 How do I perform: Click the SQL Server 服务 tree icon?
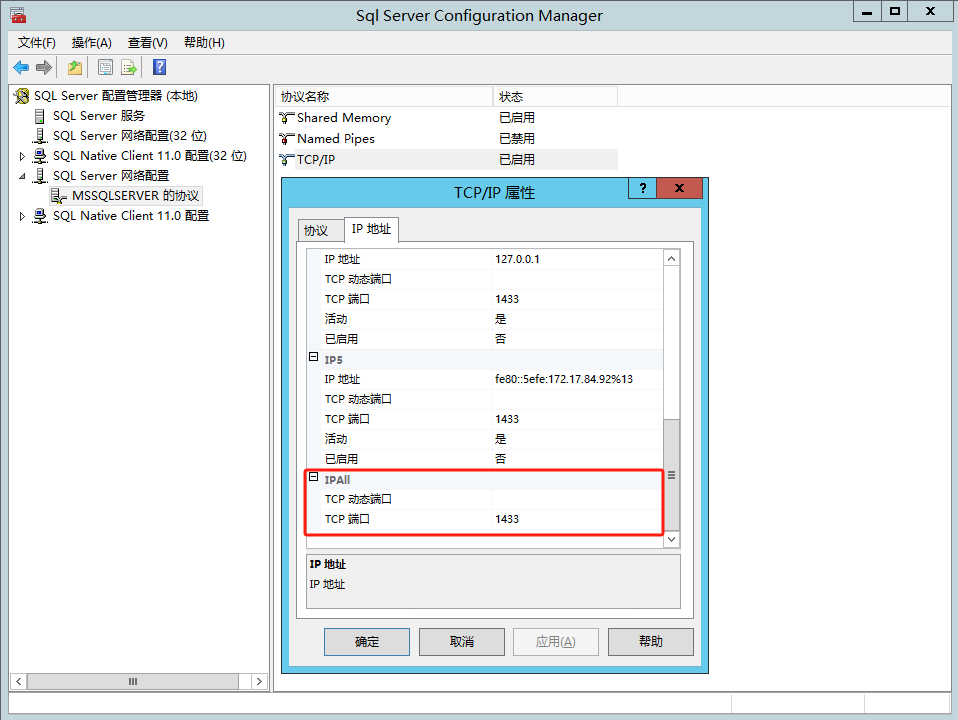click(x=40, y=116)
